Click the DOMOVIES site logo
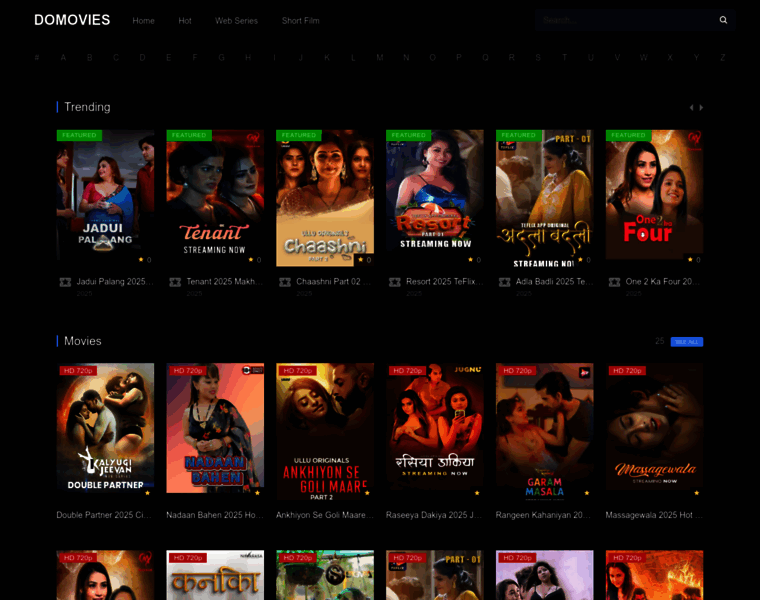 point(72,20)
